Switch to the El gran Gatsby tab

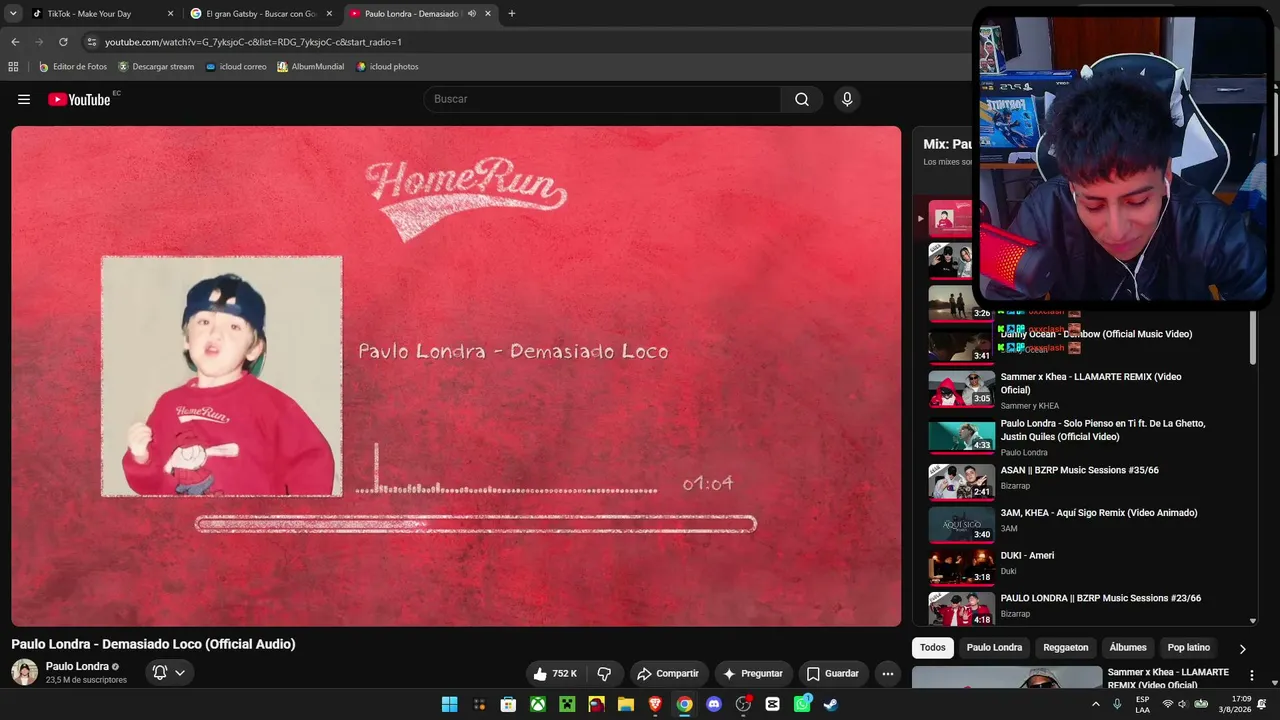[262, 14]
